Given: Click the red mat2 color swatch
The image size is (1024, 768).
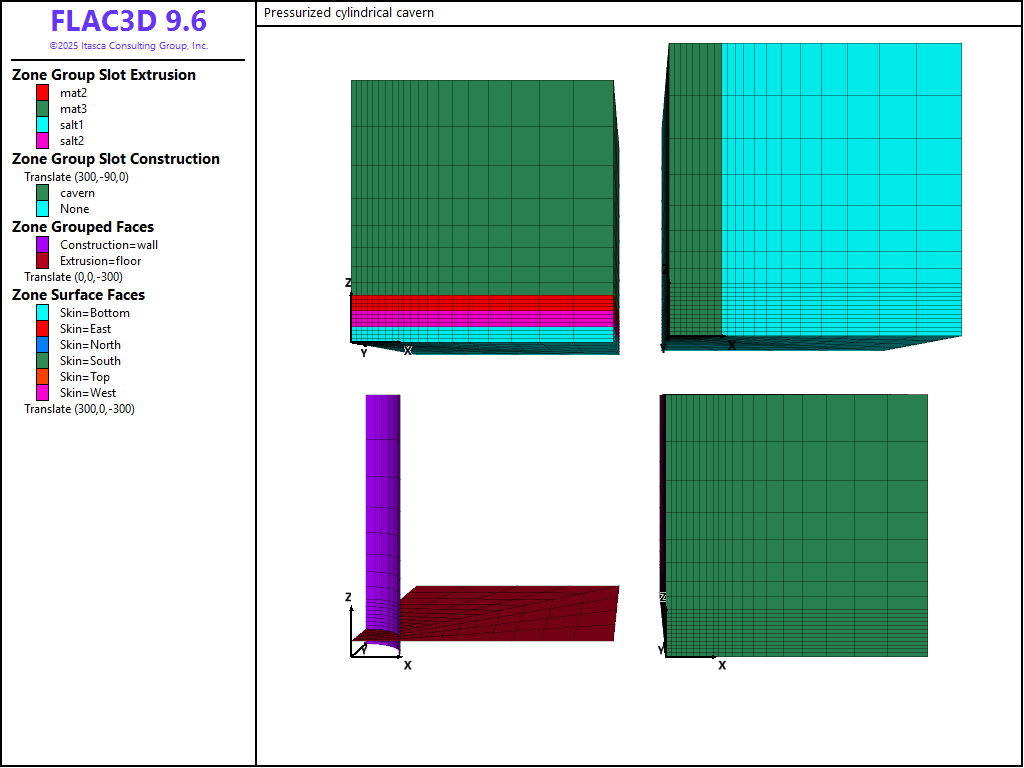Looking at the screenshot, I should click(43, 93).
